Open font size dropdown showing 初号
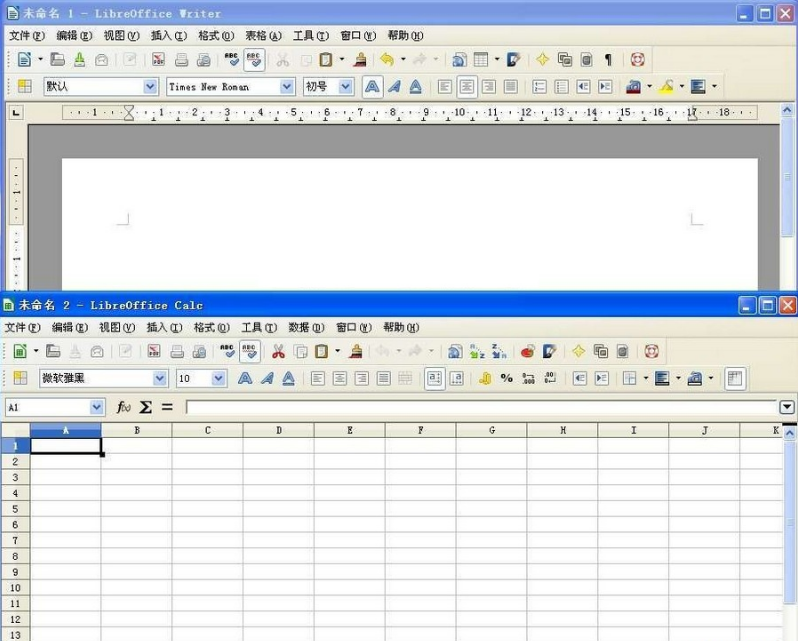798x641 pixels. (x=346, y=86)
